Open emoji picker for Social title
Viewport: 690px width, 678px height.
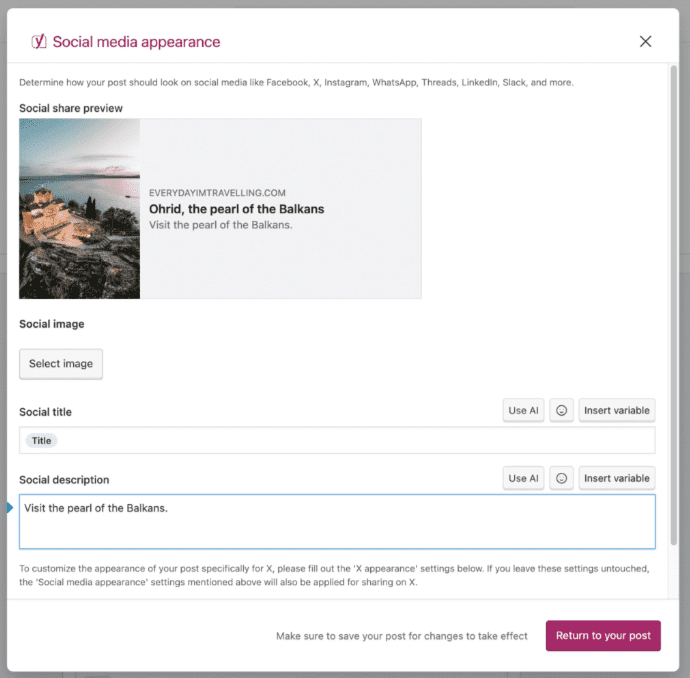pyautogui.click(x=561, y=410)
